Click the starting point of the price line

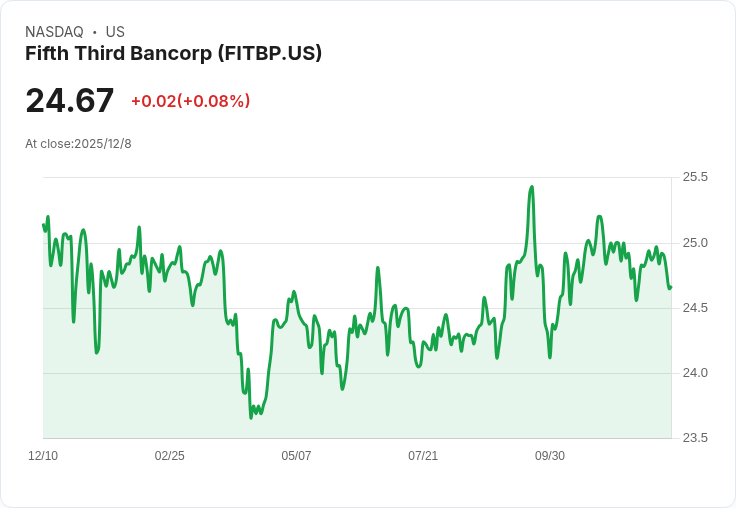pos(44,225)
